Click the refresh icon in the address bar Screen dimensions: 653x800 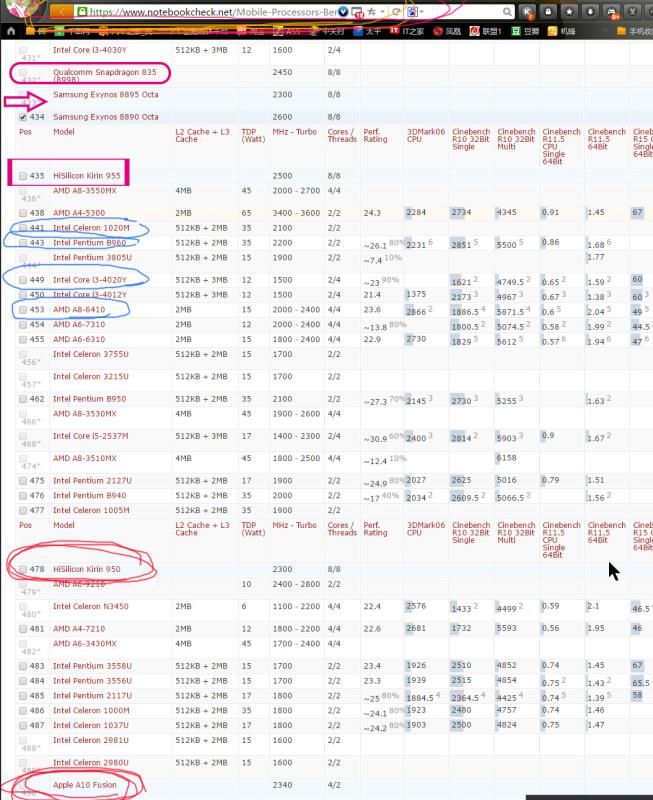tap(396, 11)
